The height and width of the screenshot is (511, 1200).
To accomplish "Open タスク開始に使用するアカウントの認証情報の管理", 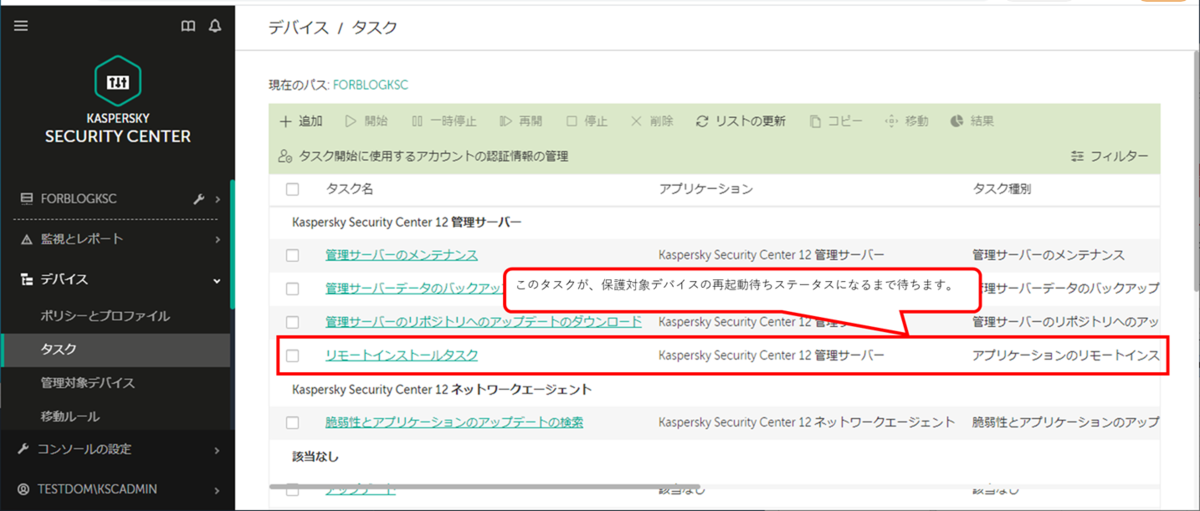I will pos(424,157).
